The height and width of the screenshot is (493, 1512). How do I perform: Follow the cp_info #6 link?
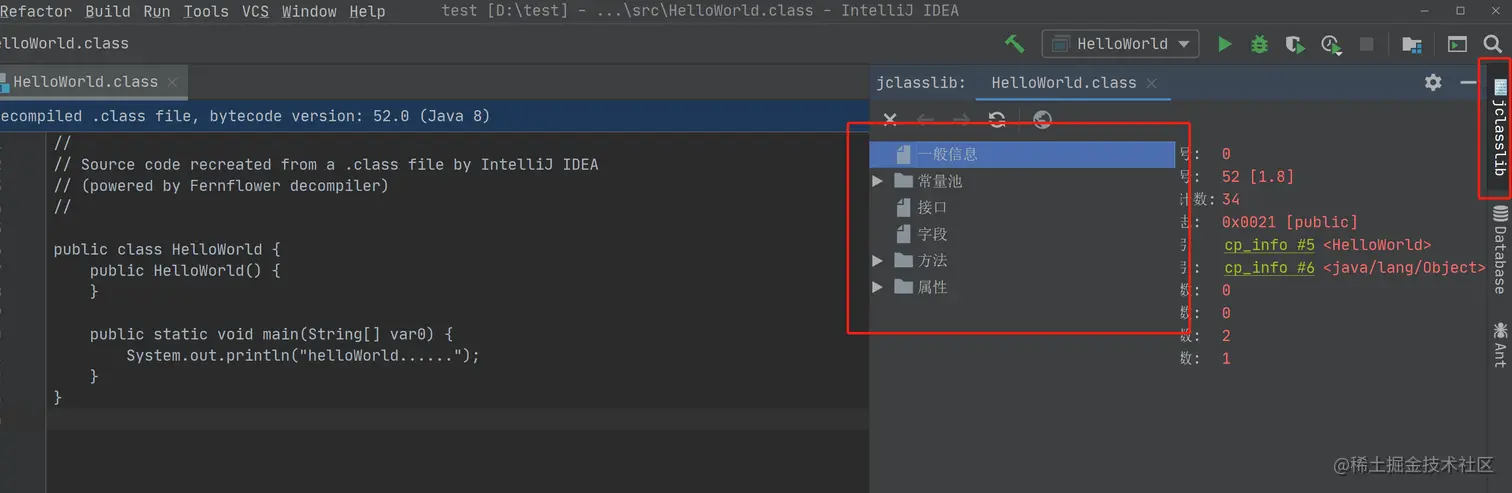1269,268
